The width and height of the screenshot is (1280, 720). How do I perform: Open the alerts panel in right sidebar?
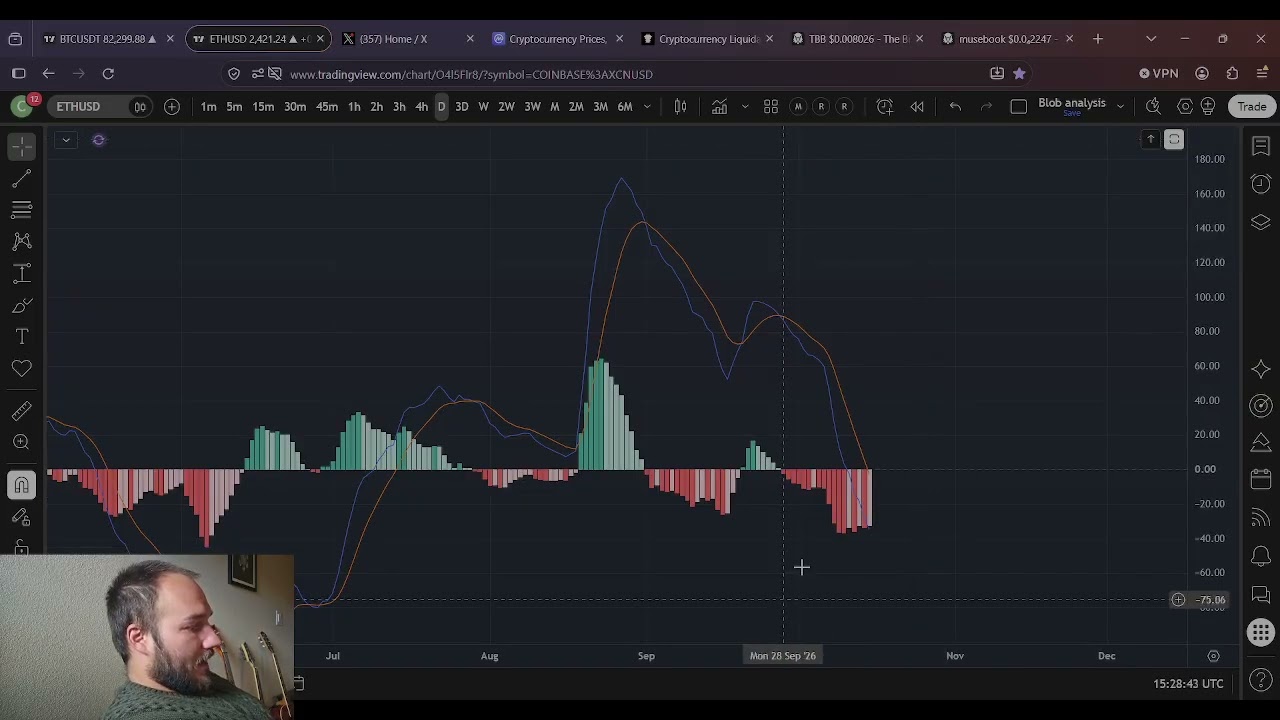(x=1261, y=184)
